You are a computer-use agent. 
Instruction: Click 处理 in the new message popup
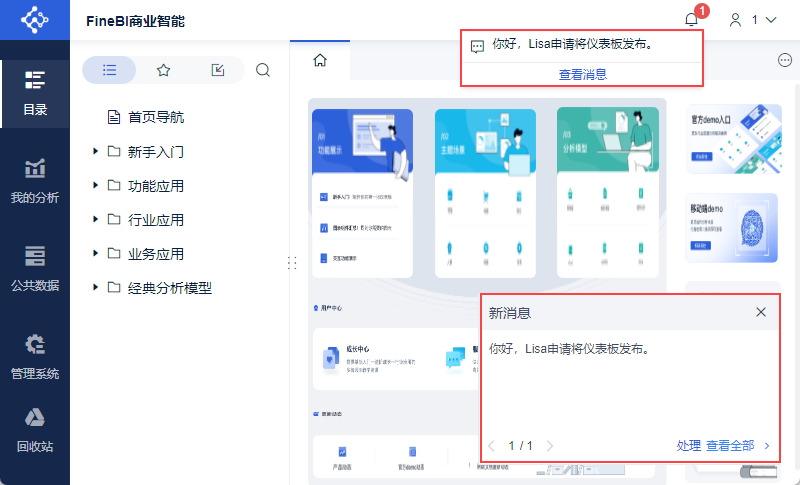(688, 446)
